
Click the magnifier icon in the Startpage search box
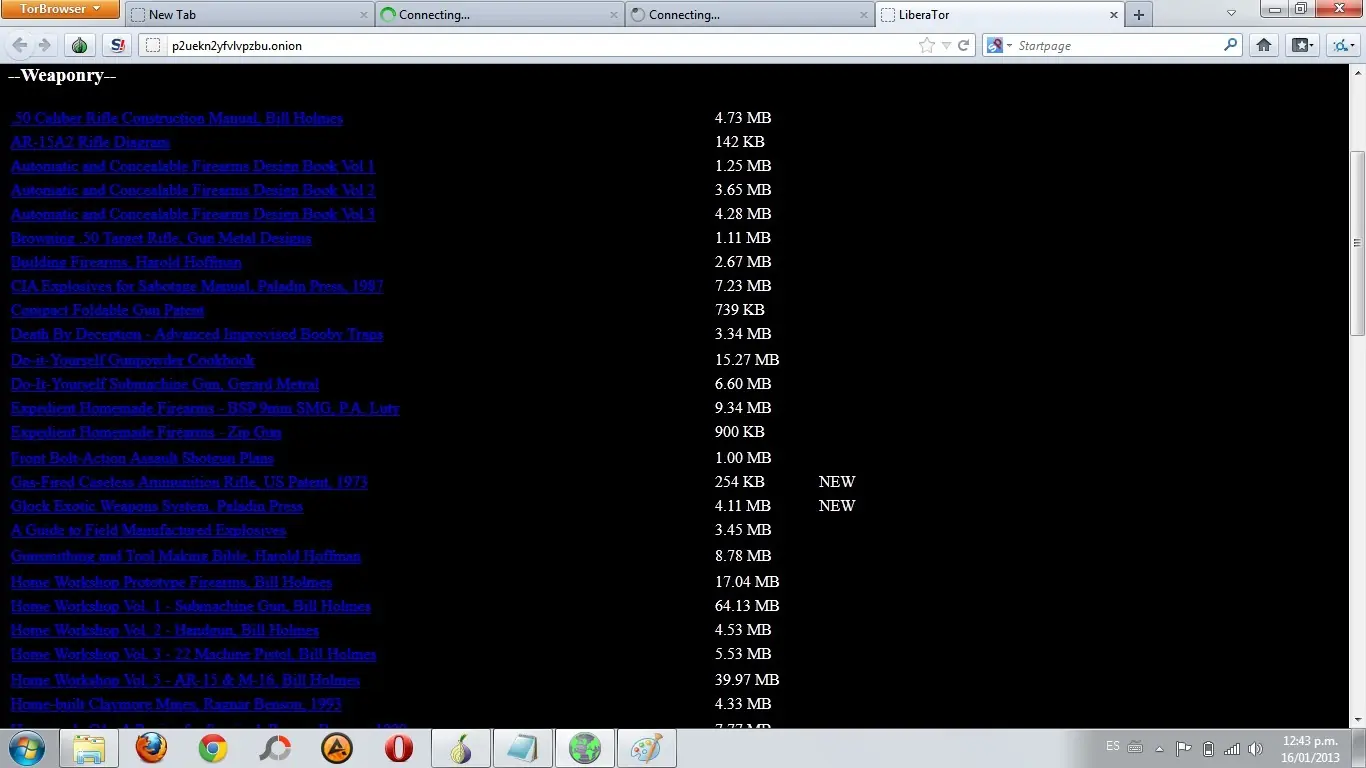tap(1231, 45)
